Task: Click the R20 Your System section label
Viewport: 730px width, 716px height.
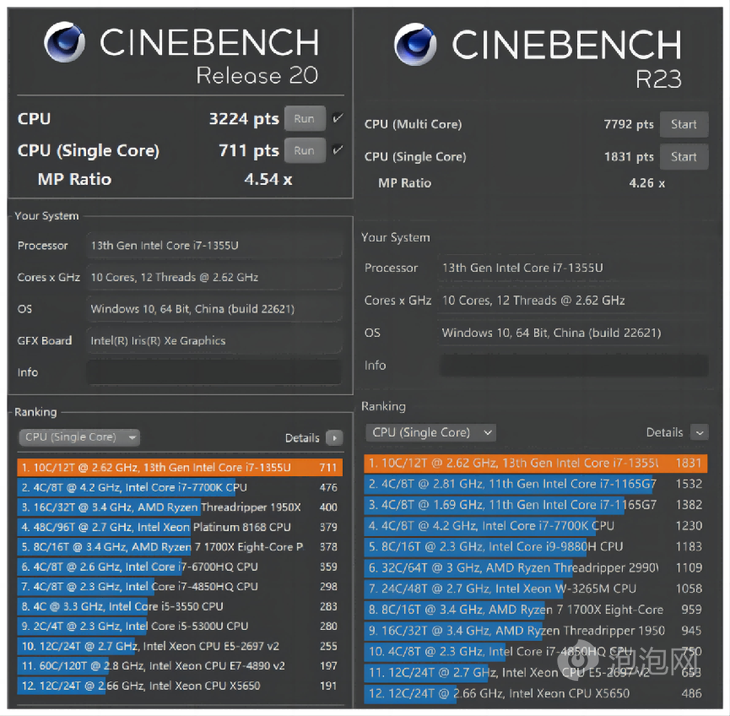Action: [x=47, y=216]
